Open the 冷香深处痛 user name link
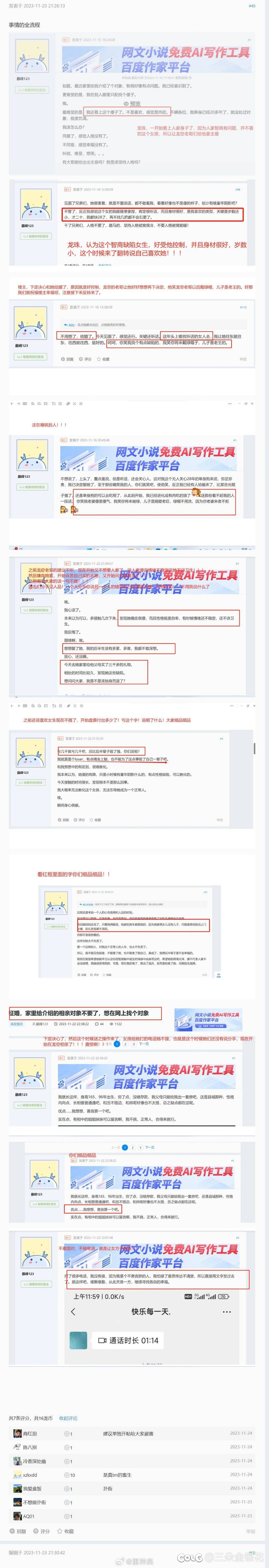Viewport: 269px width, 1568px height. [x=34, y=1461]
